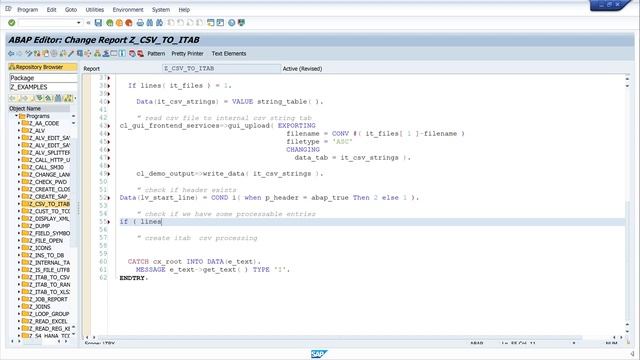Click the red Cancel icon
Viewport: 640px width, 360px height.
(x=129, y=23)
